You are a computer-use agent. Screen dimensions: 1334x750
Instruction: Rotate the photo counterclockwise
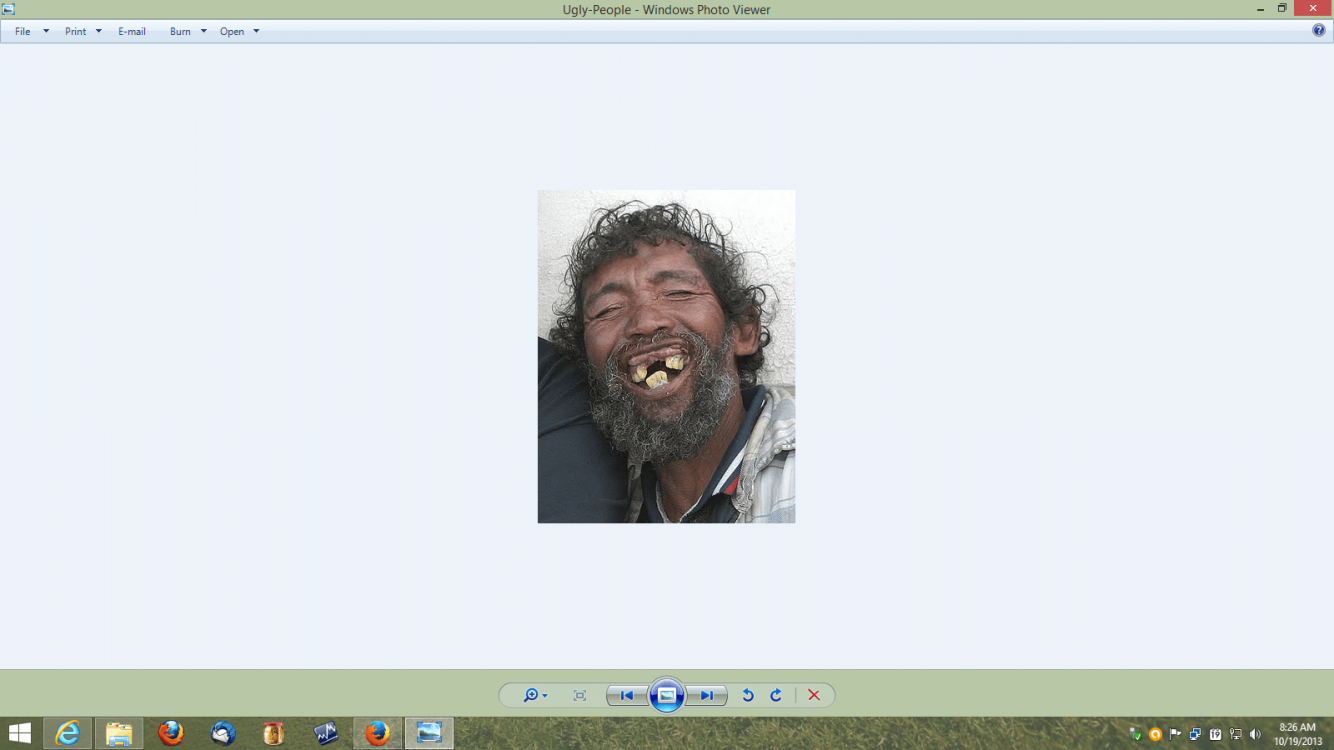pyautogui.click(x=748, y=695)
